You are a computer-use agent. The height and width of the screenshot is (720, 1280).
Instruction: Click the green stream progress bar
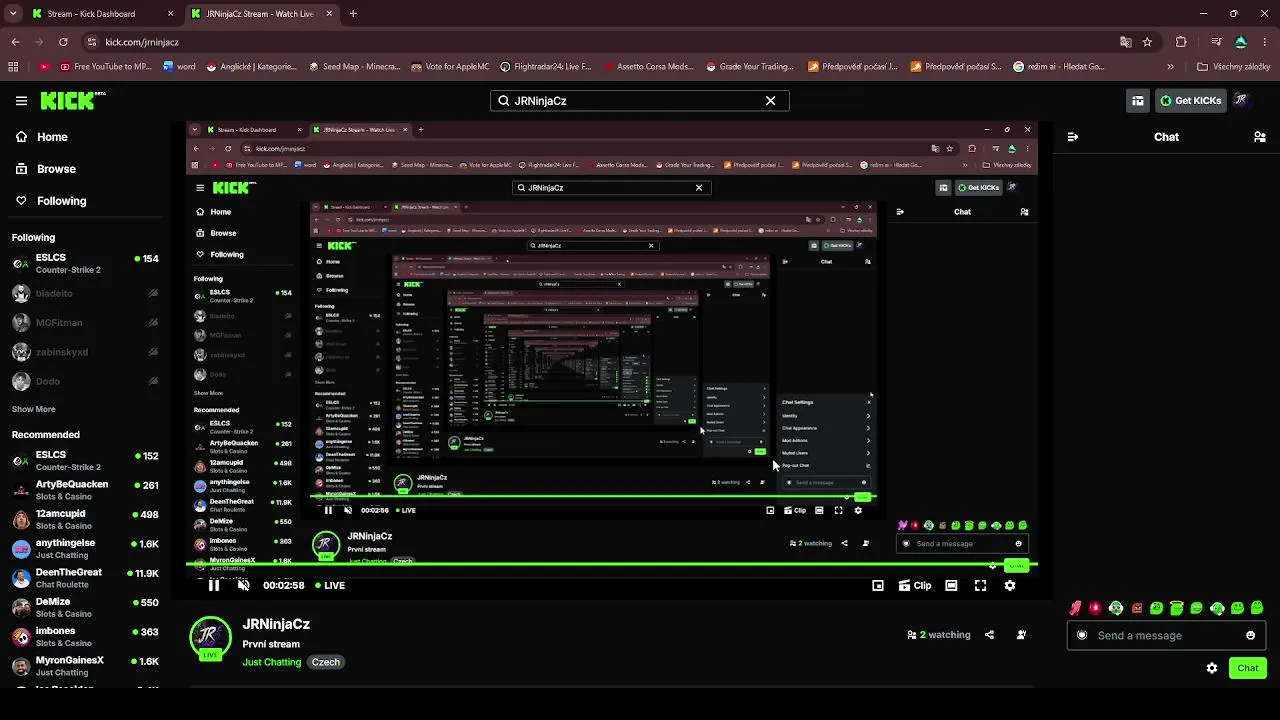(x=612, y=566)
